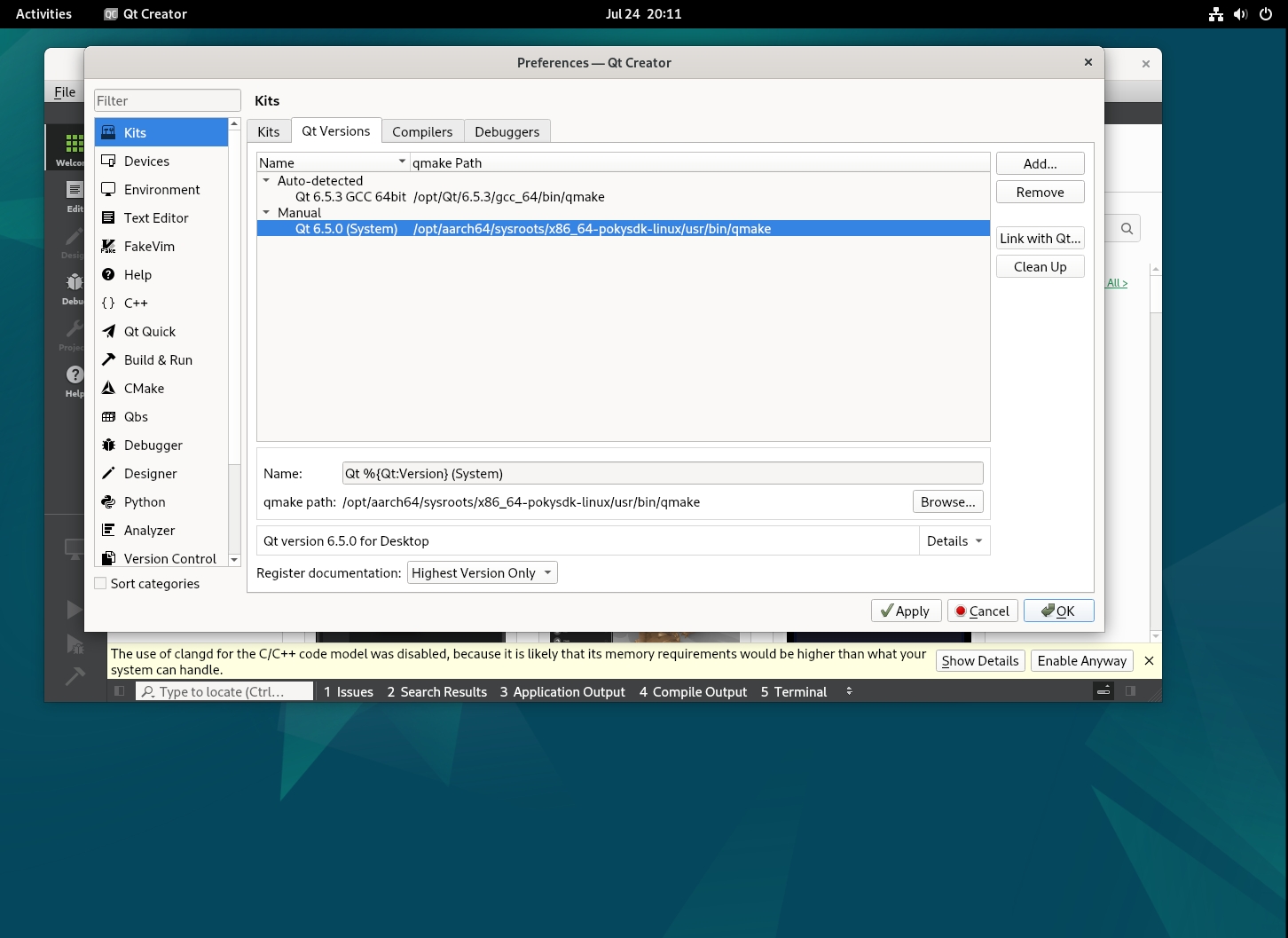Confirm preferences with OK button

click(x=1059, y=611)
